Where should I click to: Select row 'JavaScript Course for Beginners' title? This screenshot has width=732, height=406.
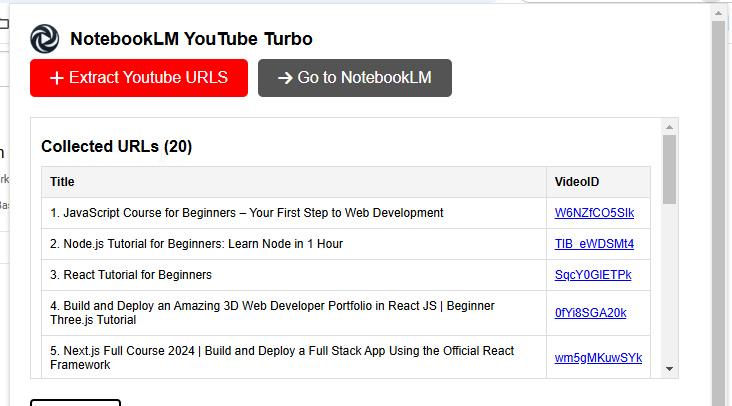tap(247, 213)
